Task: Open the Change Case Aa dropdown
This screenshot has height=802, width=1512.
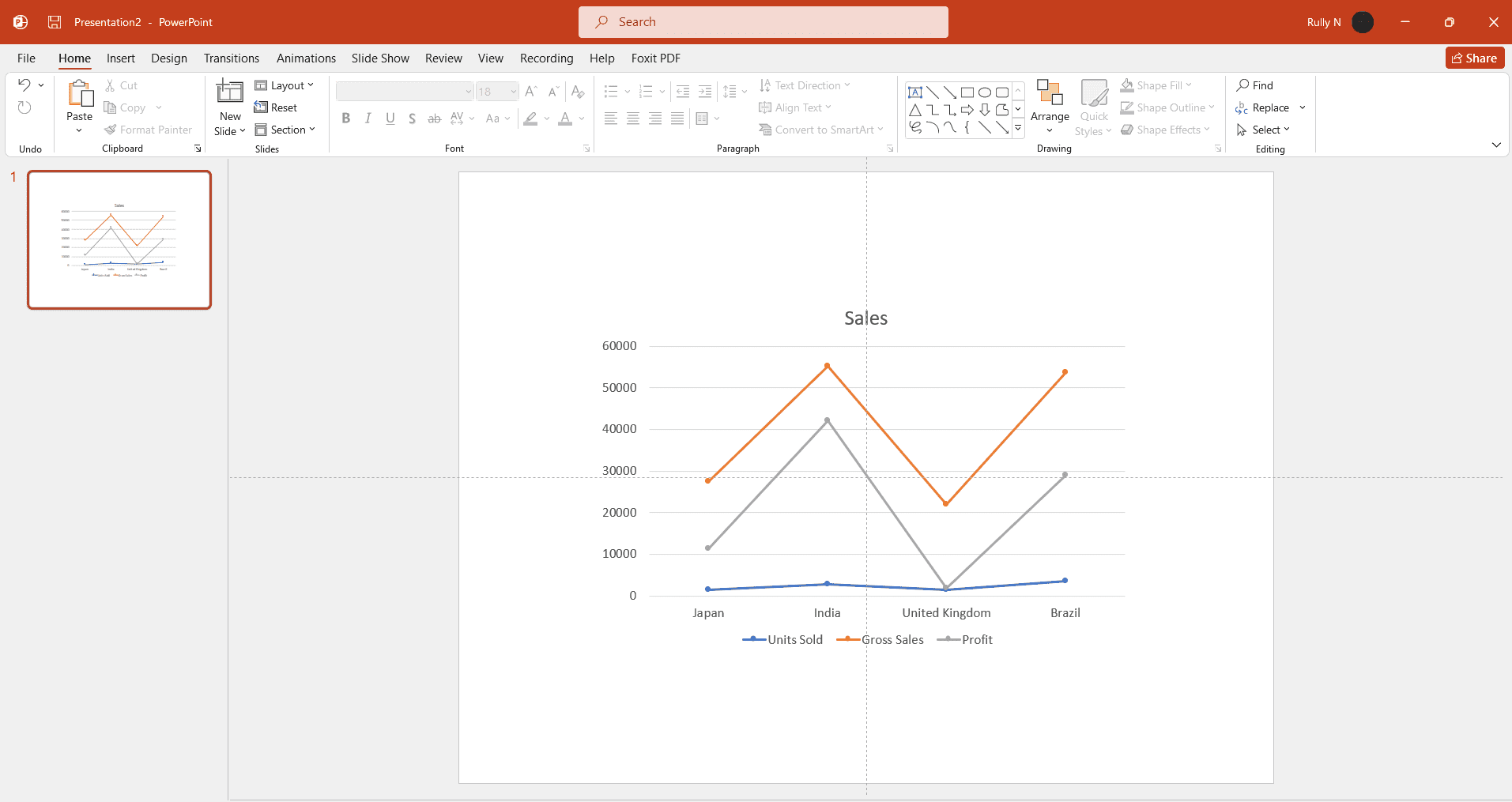Action: [498, 119]
